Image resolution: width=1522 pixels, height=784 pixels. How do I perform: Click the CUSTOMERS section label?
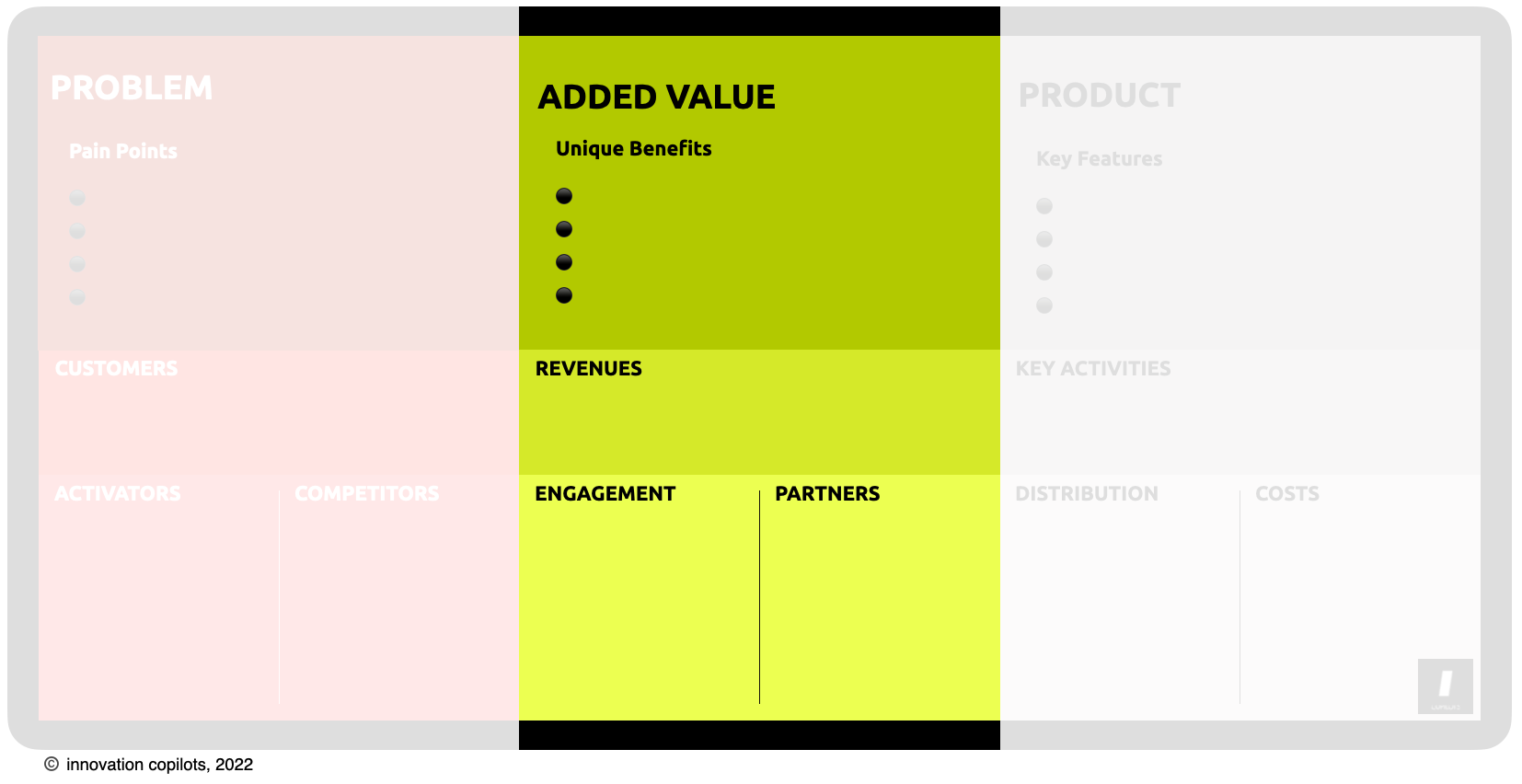pos(117,368)
